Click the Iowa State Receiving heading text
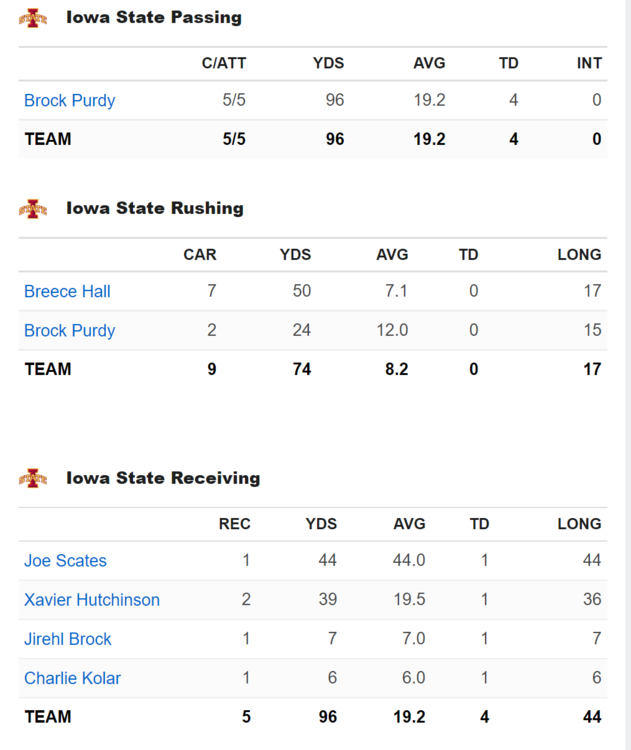631x750 pixels. click(x=163, y=478)
